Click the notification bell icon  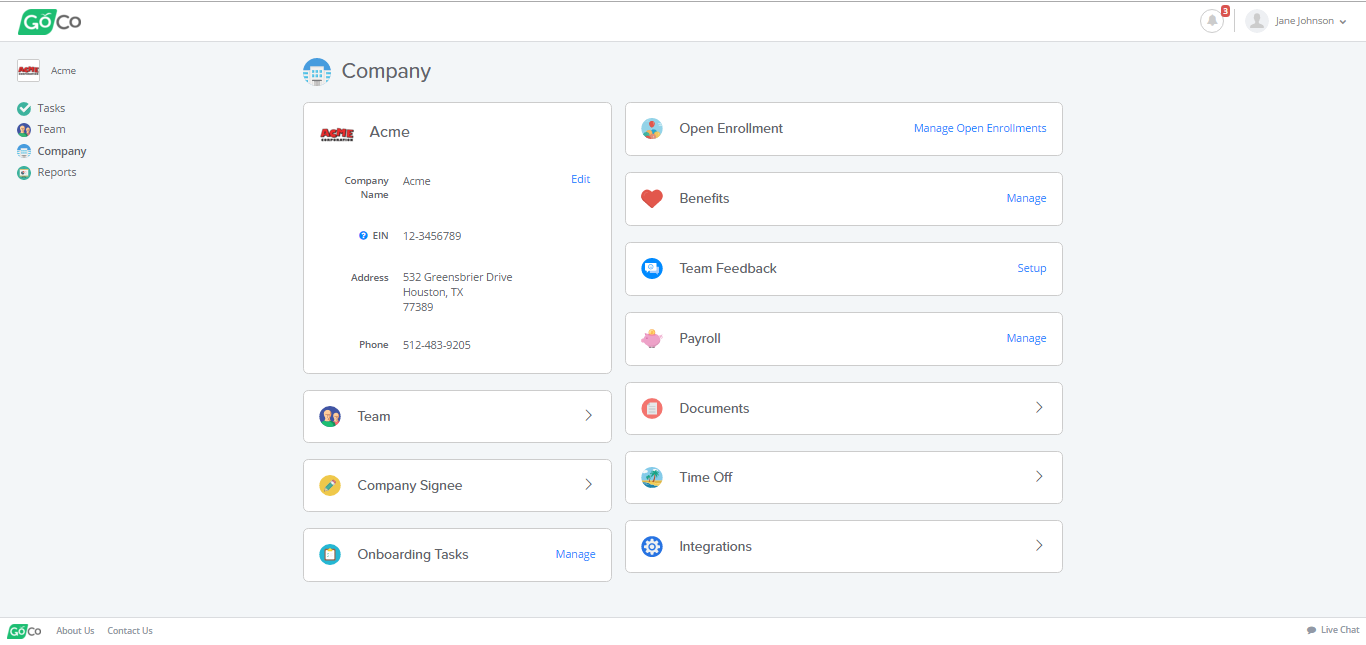(1211, 21)
